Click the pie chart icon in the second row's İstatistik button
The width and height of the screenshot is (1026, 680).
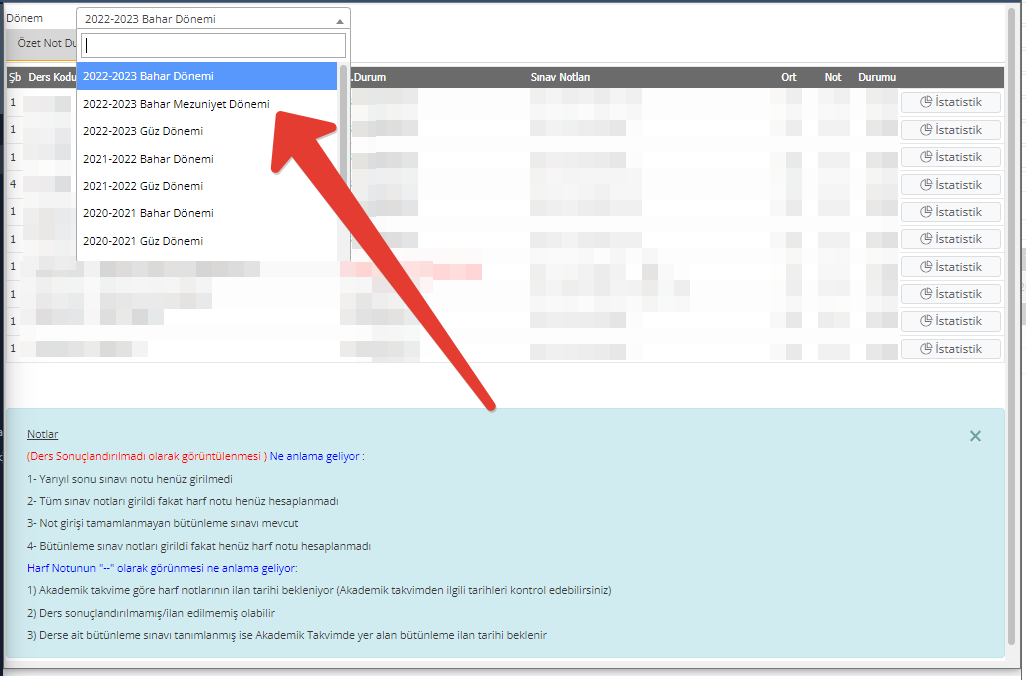926,130
